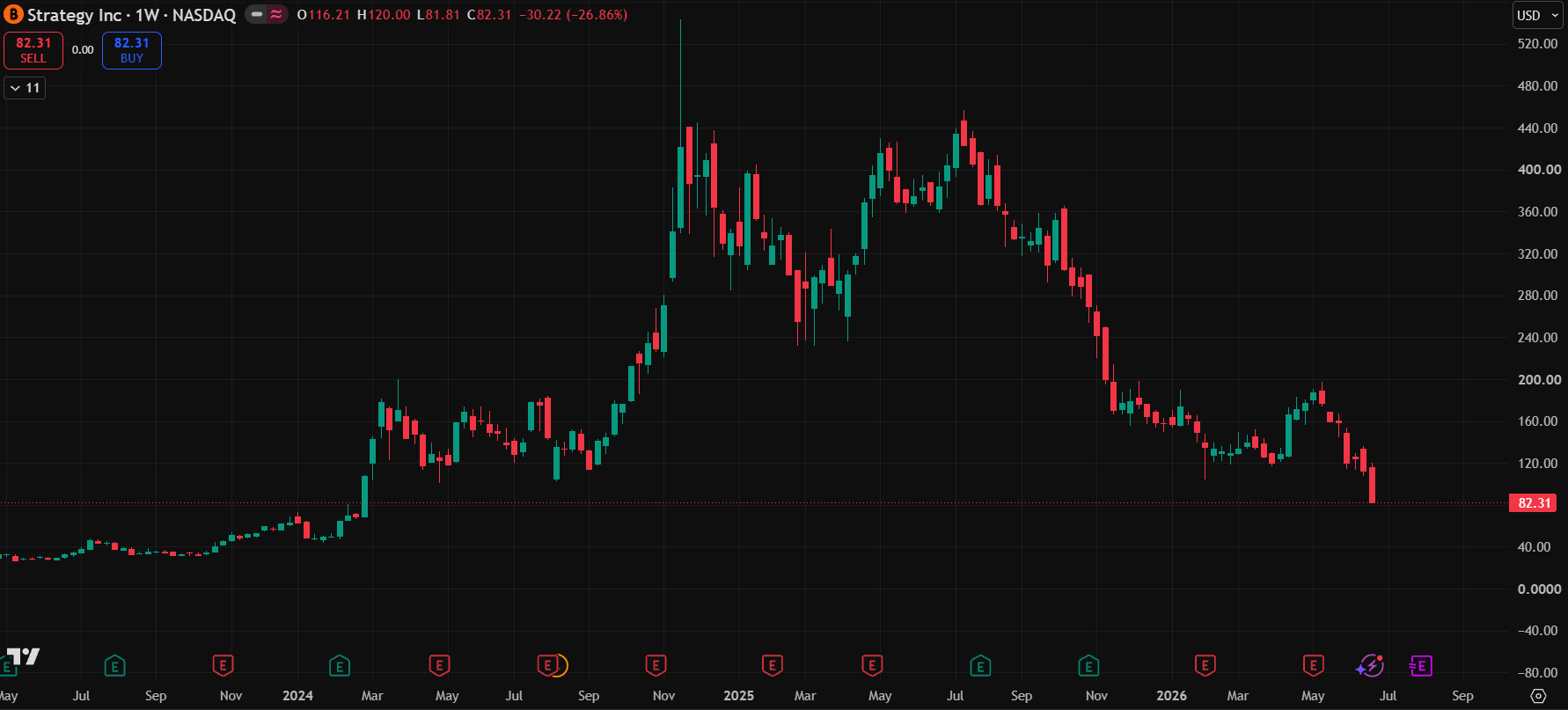This screenshot has height=710, width=1568.
Task: Toggle the gray dash pill next to NASDAQ
Action: 257,15
